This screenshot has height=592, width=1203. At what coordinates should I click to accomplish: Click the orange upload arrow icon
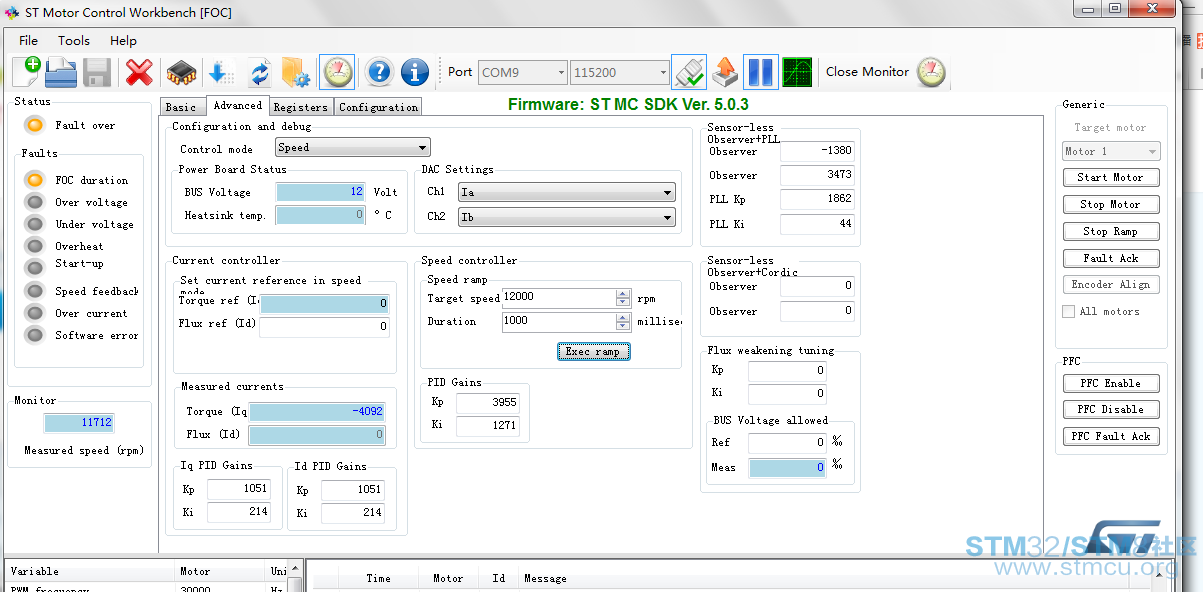point(725,72)
